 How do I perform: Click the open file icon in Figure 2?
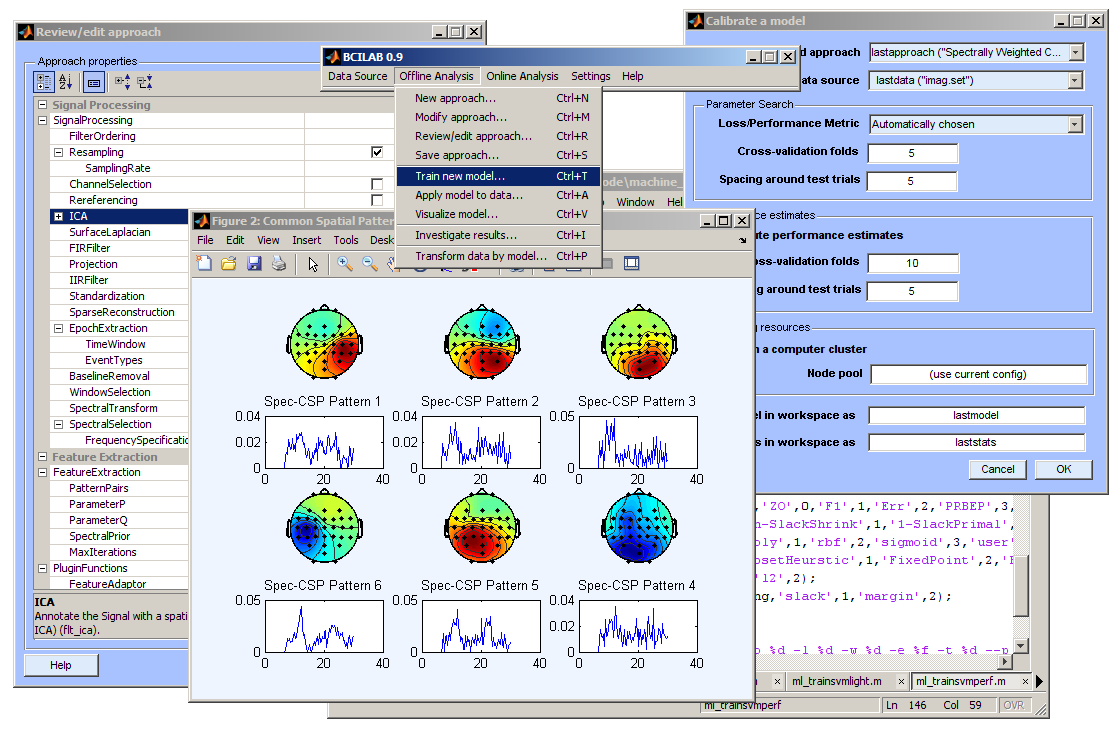(229, 263)
